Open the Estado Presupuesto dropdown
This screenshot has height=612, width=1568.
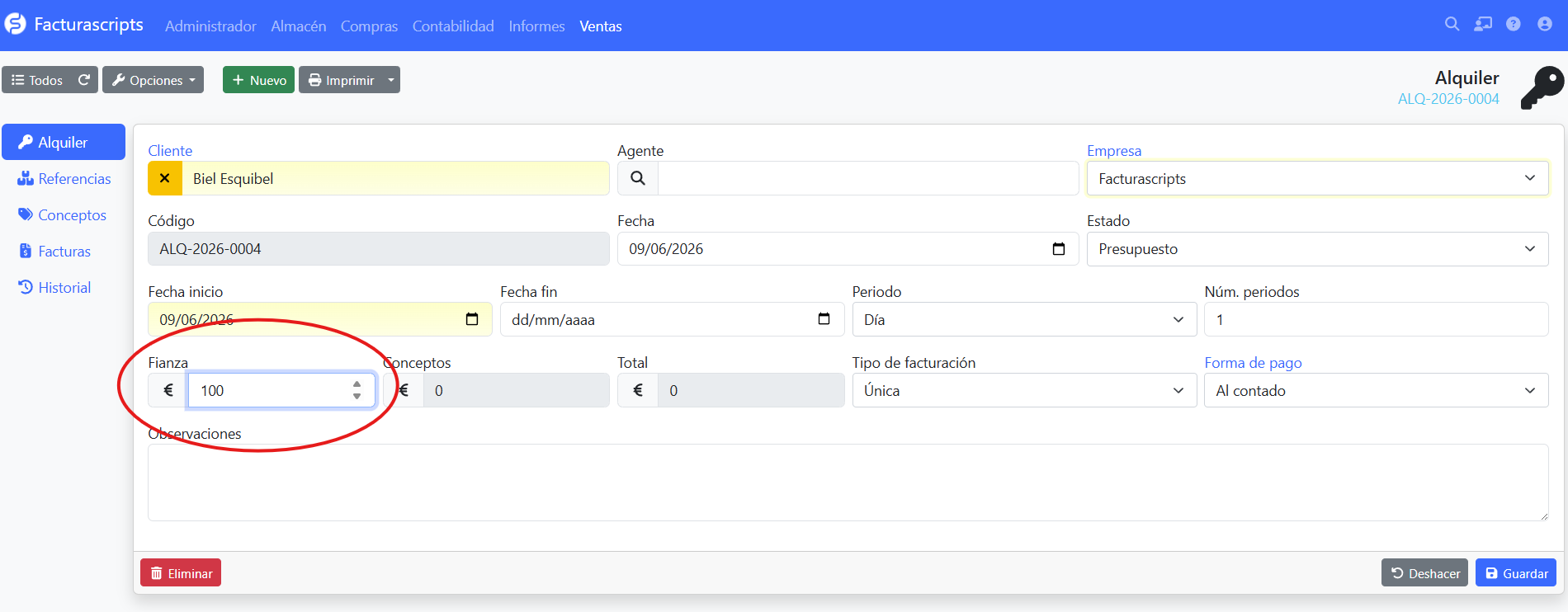click(1317, 249)
